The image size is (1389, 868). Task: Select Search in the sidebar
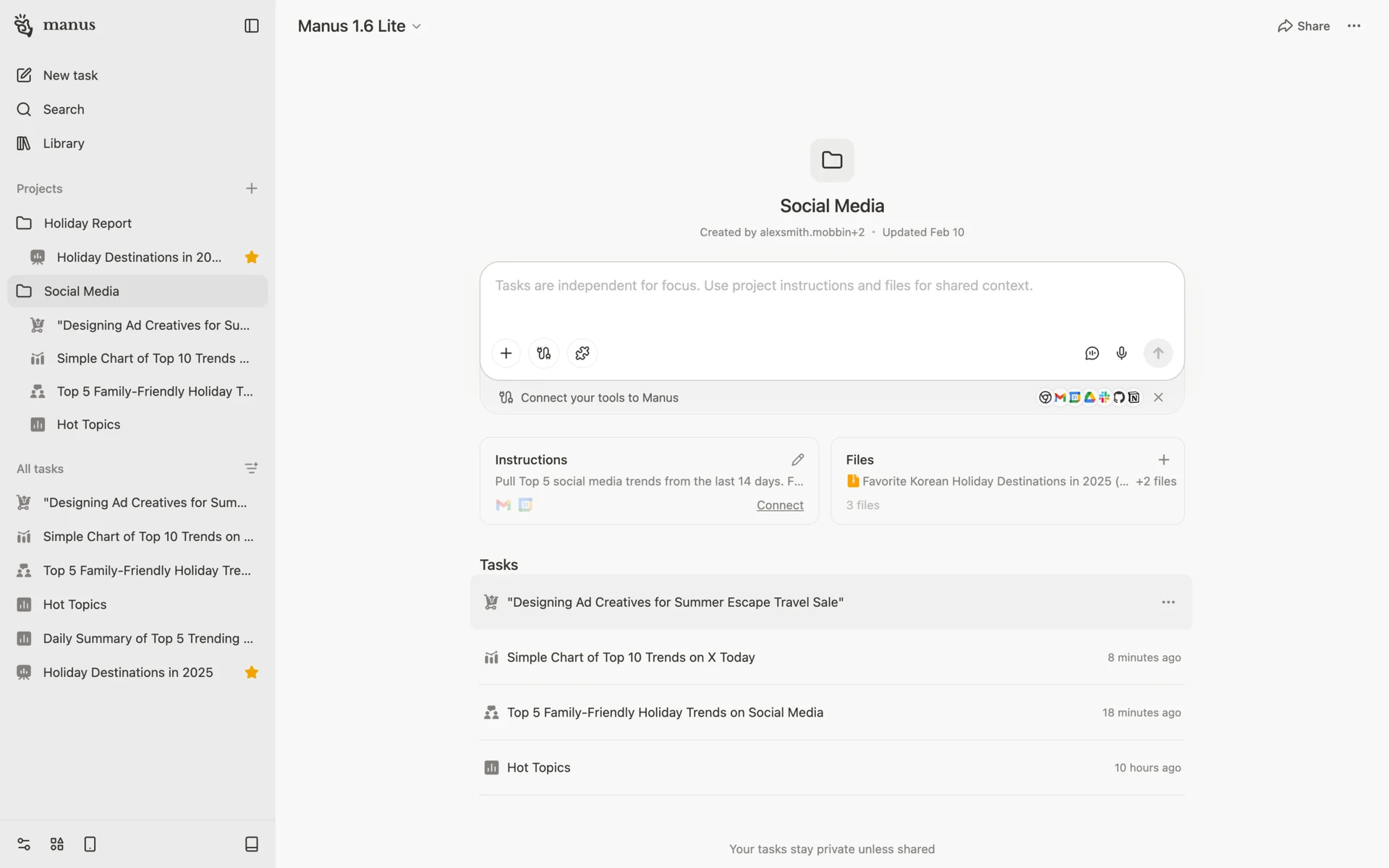(64, 109)
